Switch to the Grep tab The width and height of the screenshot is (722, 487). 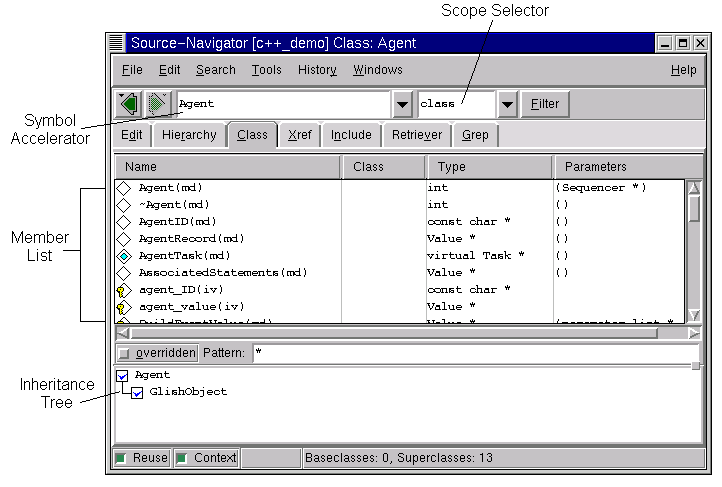pyautogui.click(x=475, y=135)
